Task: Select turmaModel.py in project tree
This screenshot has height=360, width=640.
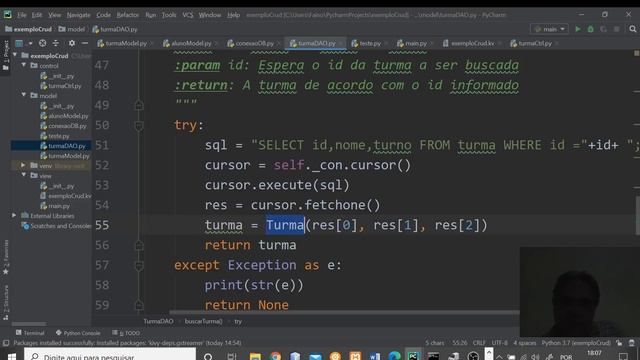Action: pyautogui.click(x=69, y=156)
